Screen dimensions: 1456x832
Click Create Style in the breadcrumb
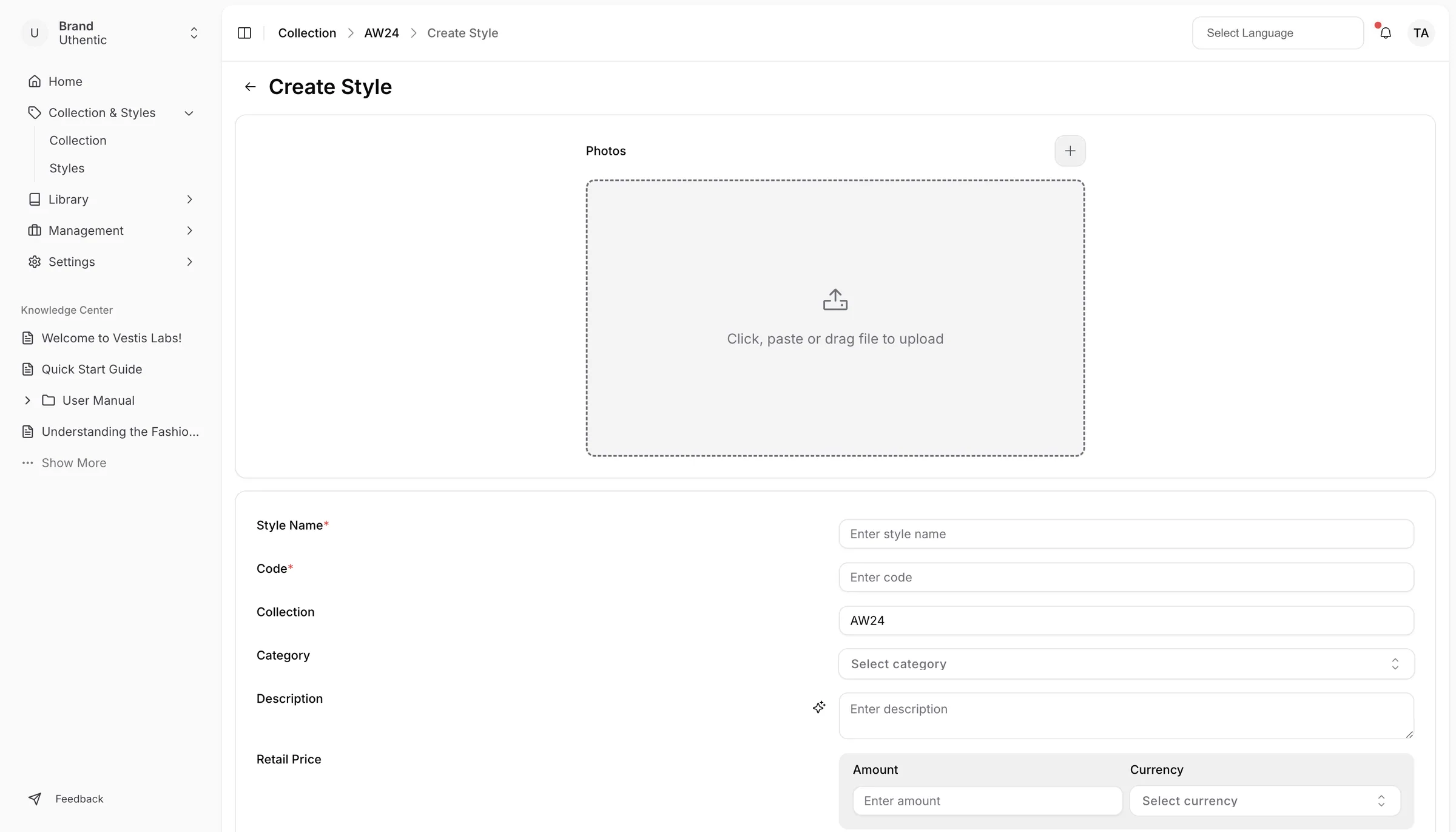point(462,33)
